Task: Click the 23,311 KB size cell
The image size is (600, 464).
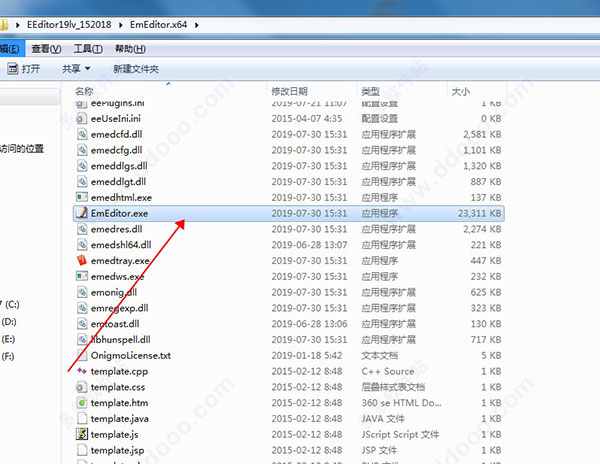Action: [x=479, y=213]
